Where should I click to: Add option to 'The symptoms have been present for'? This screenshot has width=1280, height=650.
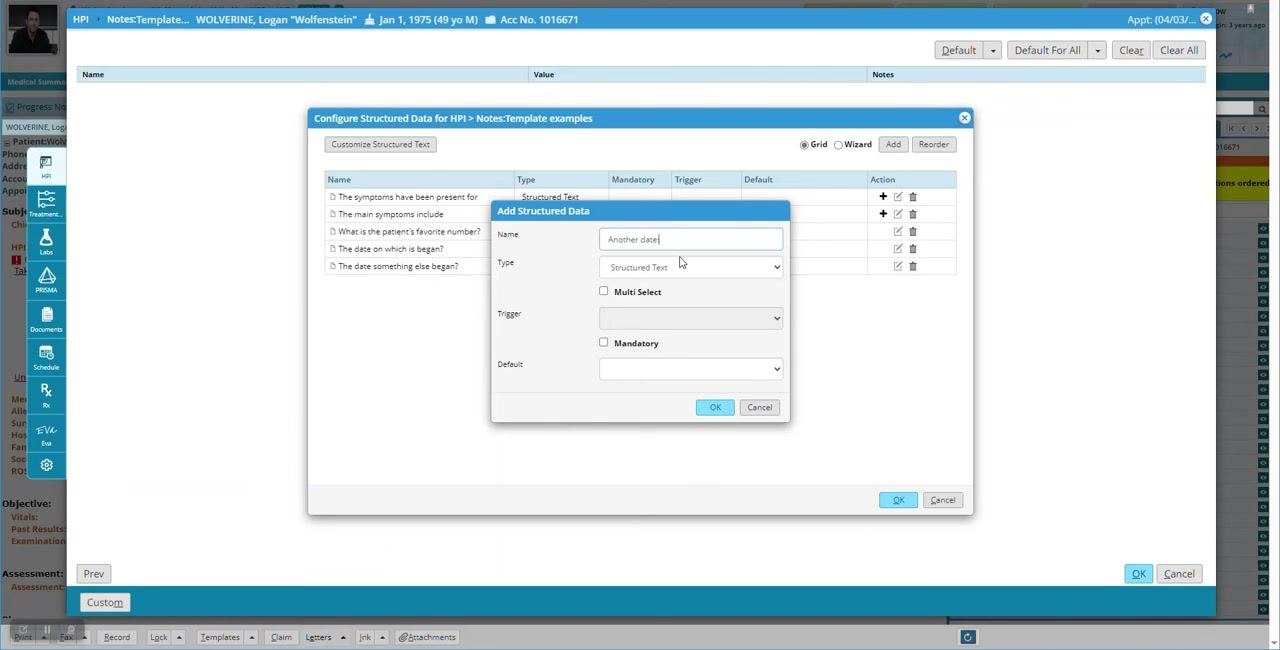click(883, 197)
